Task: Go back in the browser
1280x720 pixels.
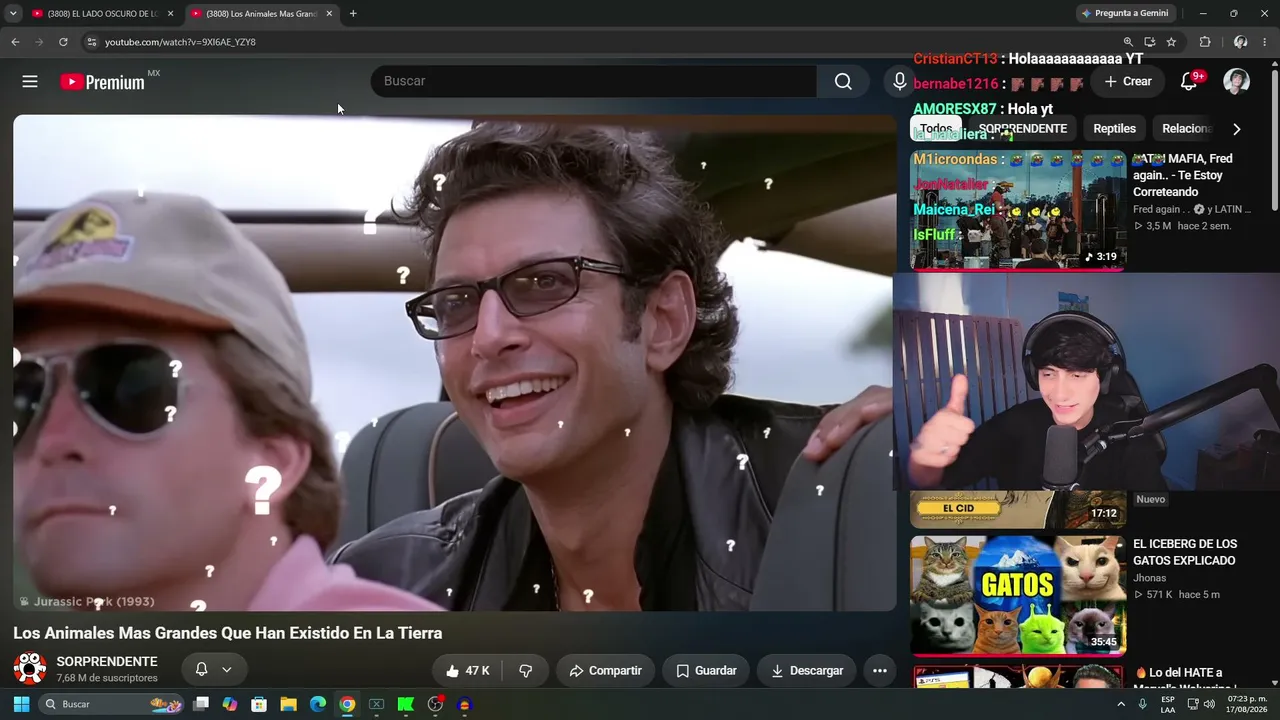Action: tap(15, 42)
